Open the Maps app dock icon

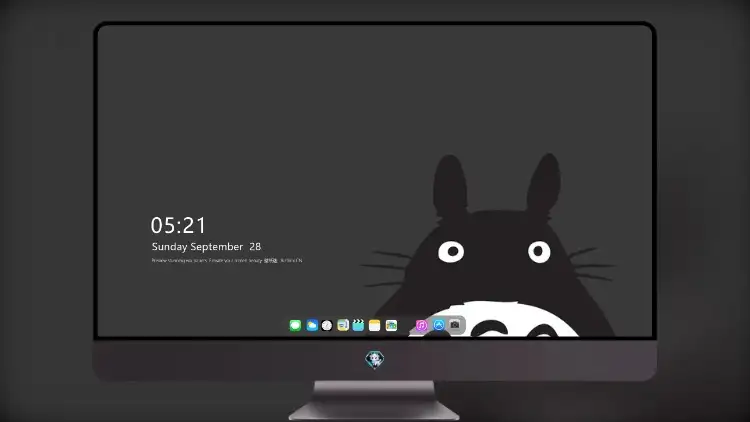click(391, 325)
